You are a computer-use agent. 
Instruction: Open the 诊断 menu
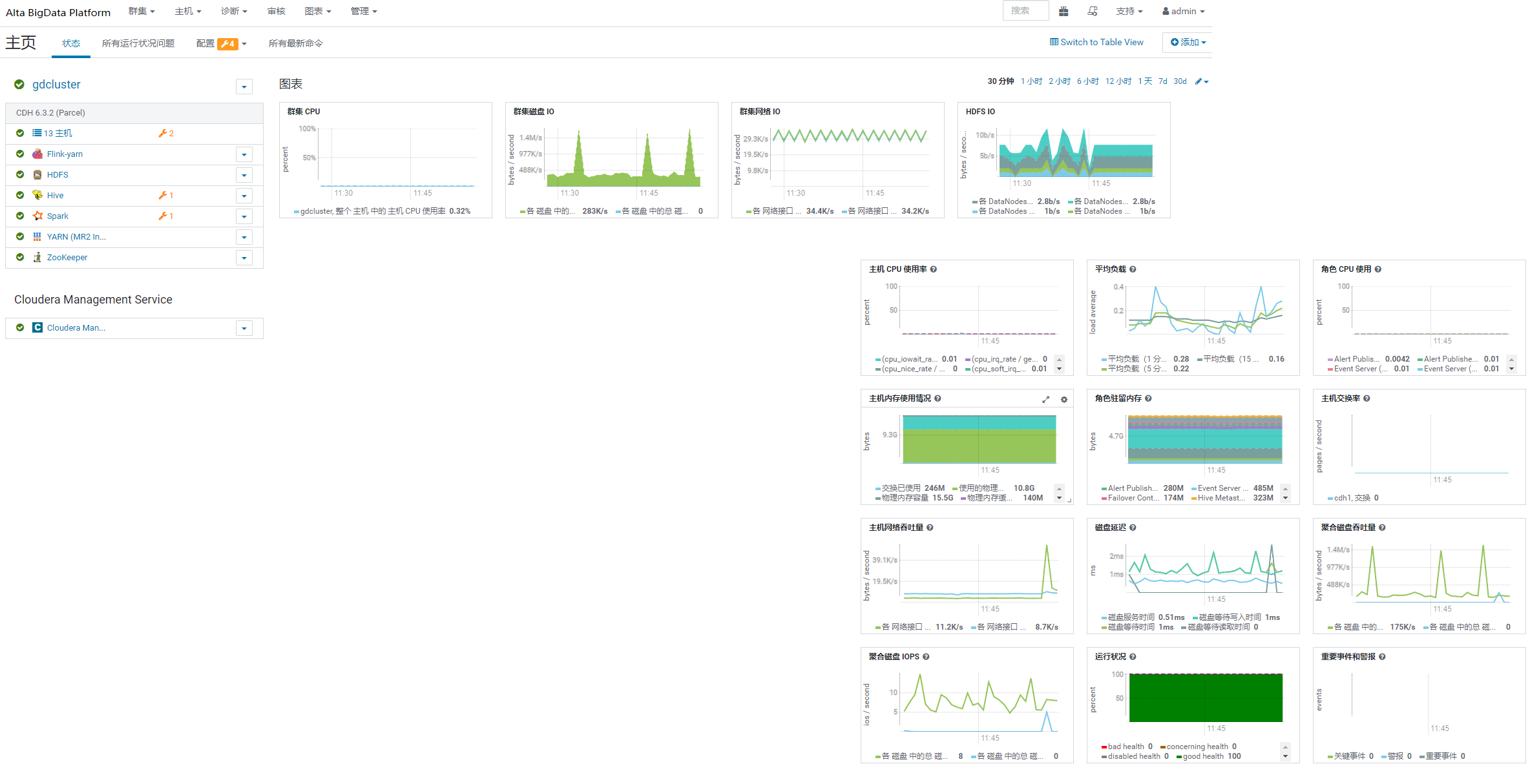tap(233, 11)
